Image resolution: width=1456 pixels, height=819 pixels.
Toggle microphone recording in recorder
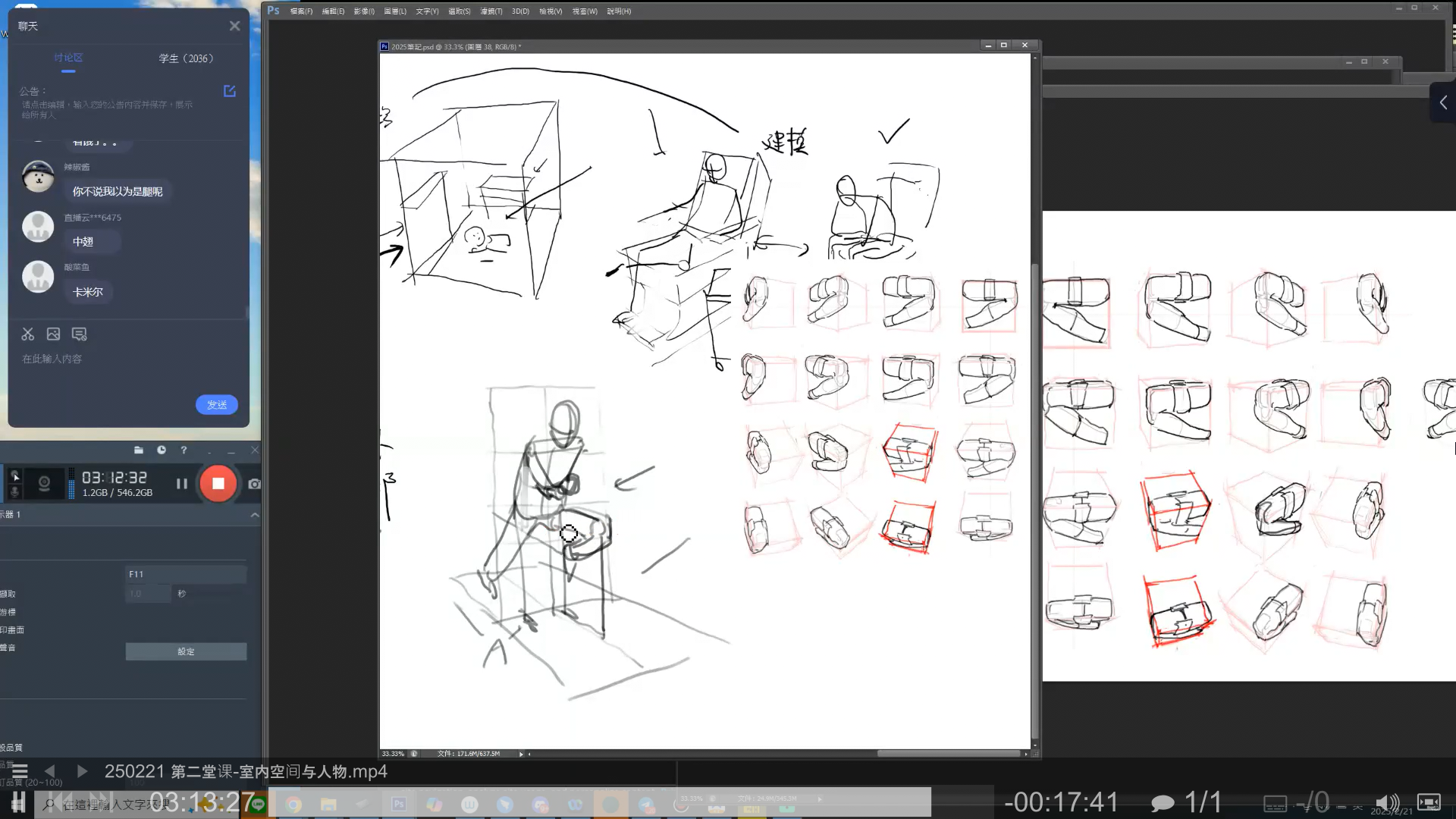[x=14, y=491]
